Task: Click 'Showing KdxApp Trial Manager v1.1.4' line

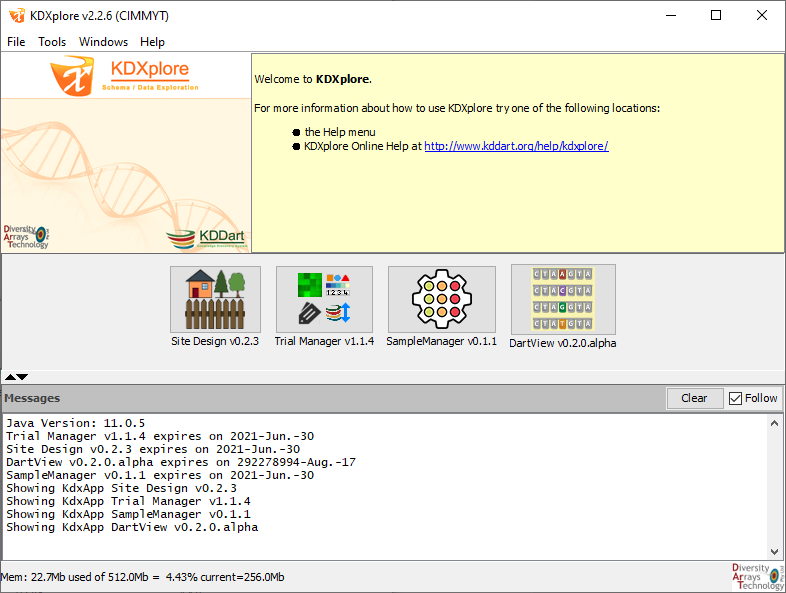Action: [128, 501]
